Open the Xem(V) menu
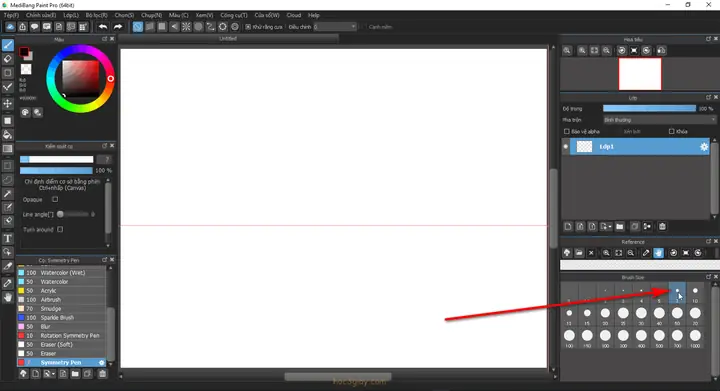Image resolution: width=720 pixels, height=391 pixels. (x=204, y=15)
